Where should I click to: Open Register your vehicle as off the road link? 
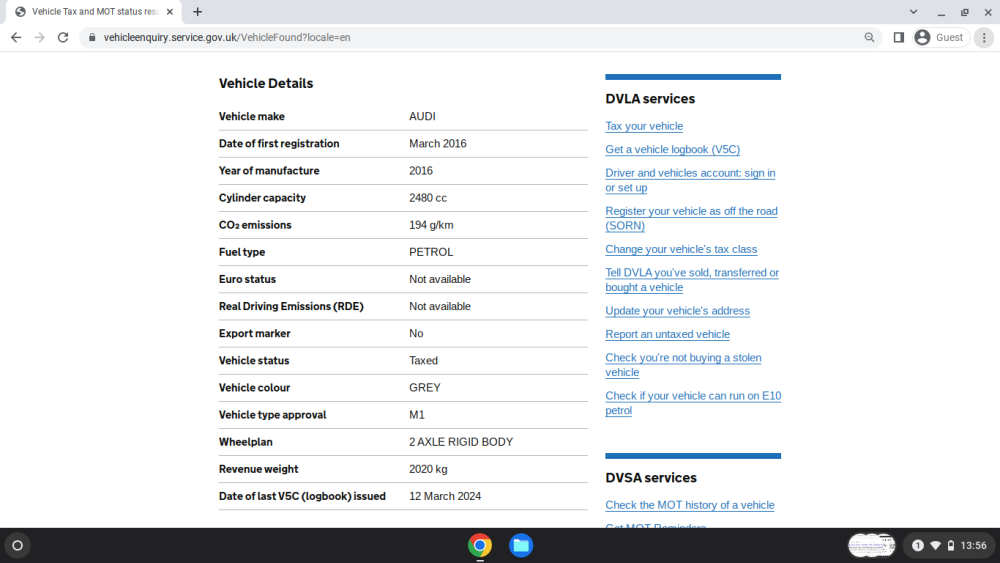[x=691, y=219]
